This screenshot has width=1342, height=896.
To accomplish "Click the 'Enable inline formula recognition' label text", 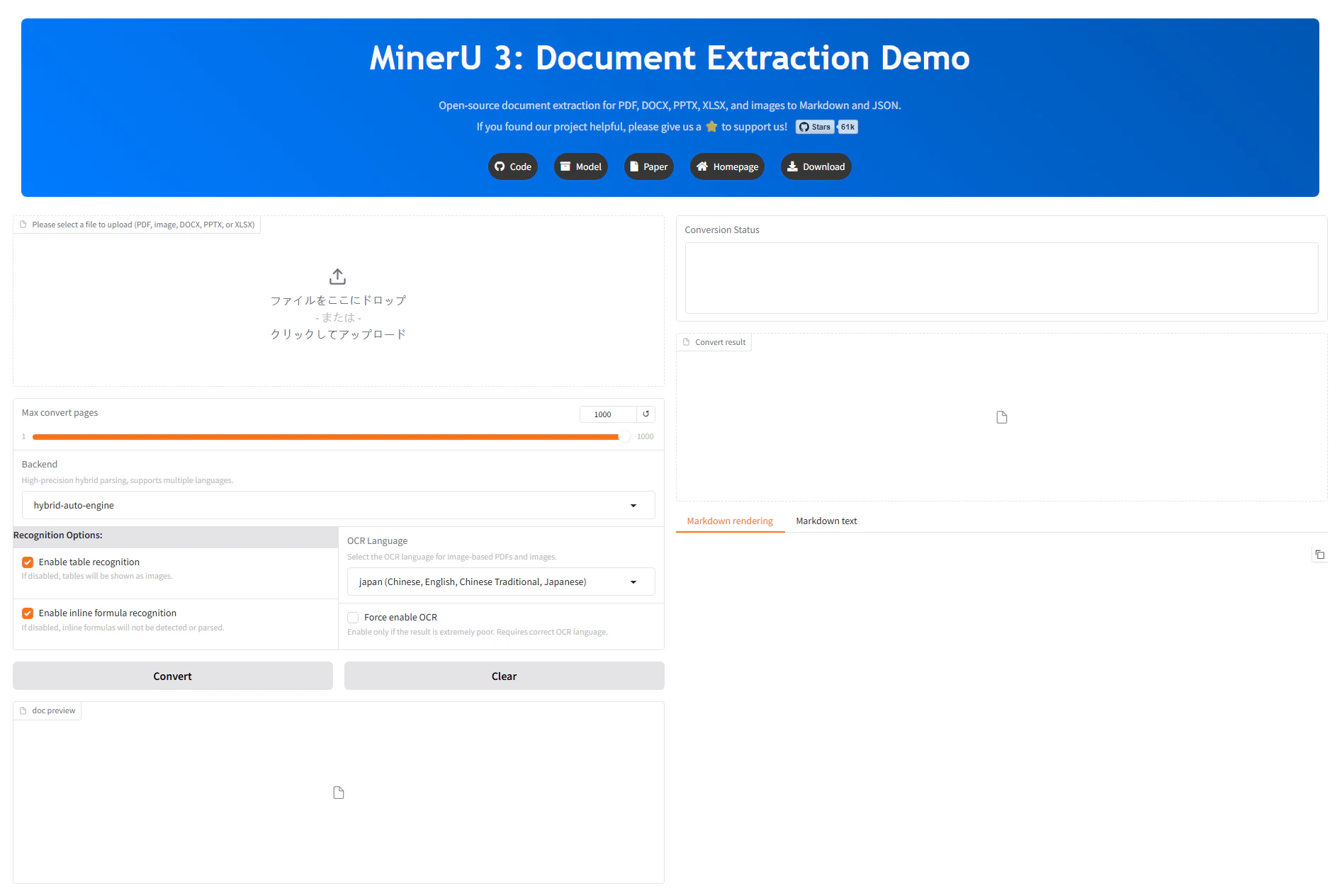I will click(x=108, y=613).
